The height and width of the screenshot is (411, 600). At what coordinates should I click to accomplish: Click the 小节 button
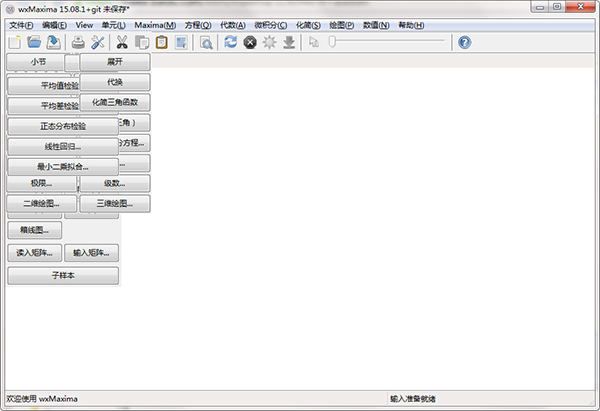[35, 62]
